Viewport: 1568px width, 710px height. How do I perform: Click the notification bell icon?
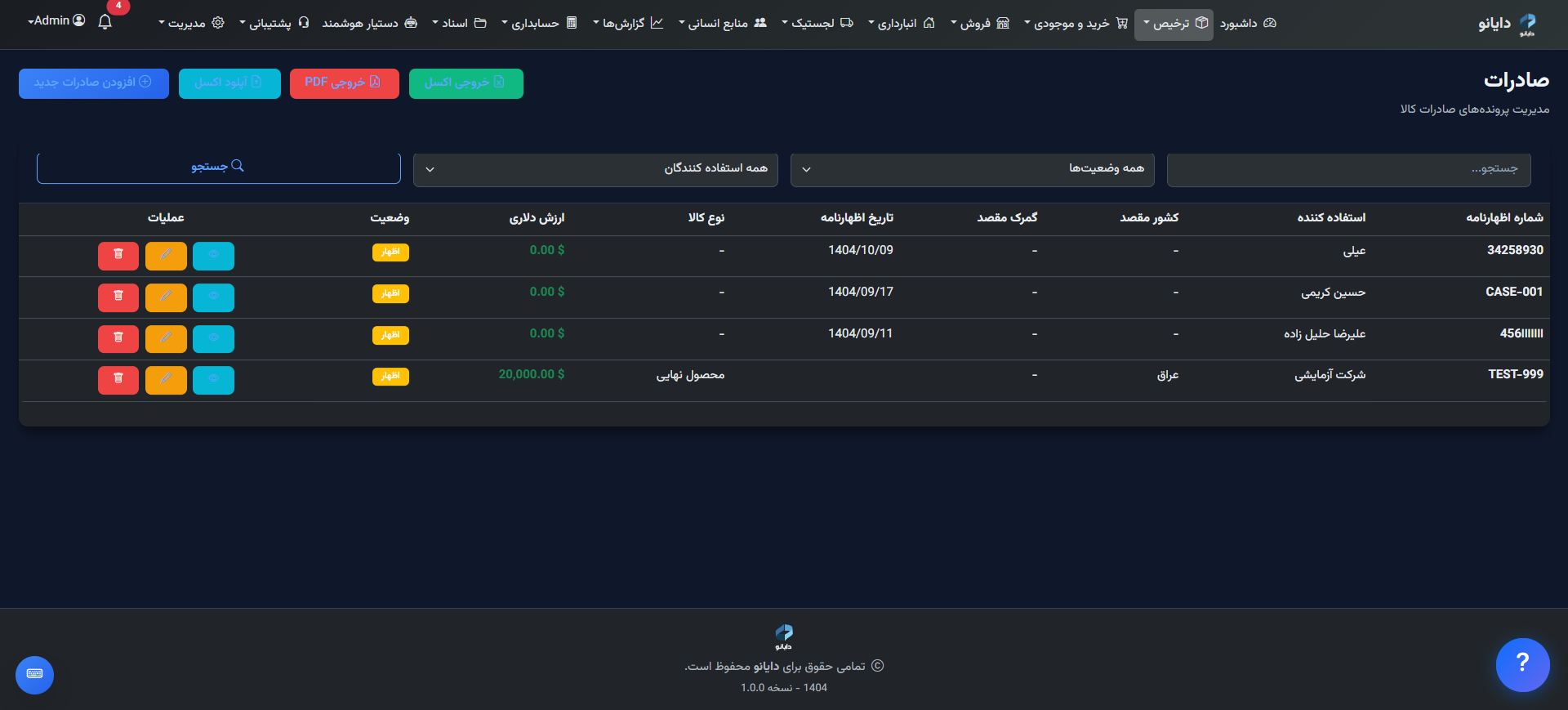tap(105, 22)
